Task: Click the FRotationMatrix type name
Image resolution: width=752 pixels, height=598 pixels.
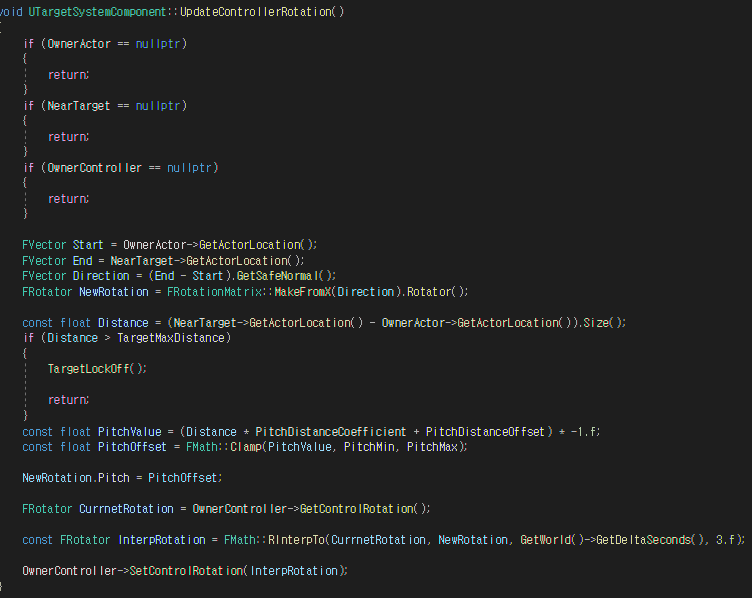Action: [215, 292]
